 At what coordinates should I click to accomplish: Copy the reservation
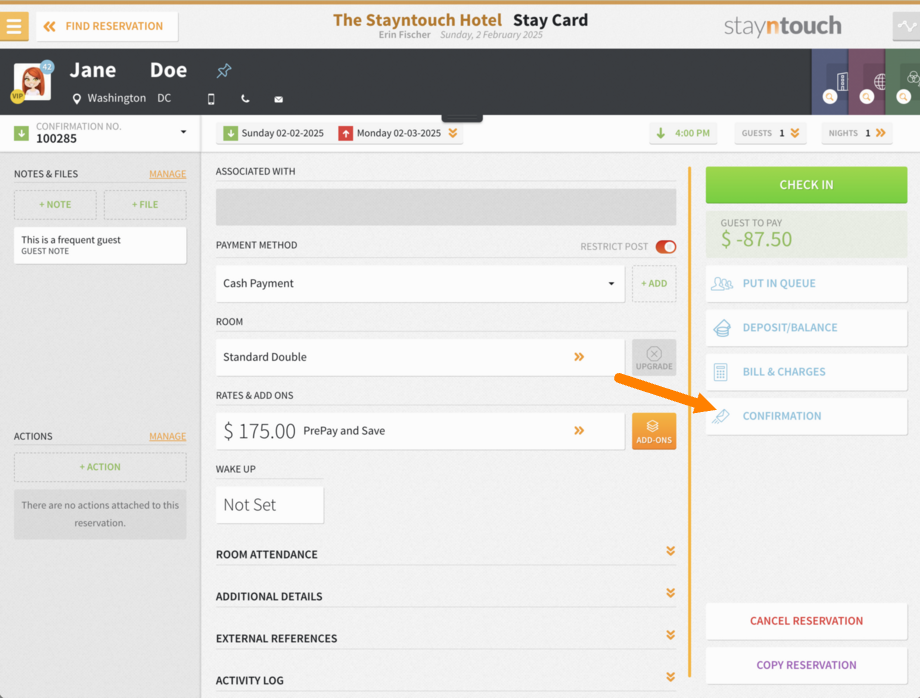(x=806, y=665)
